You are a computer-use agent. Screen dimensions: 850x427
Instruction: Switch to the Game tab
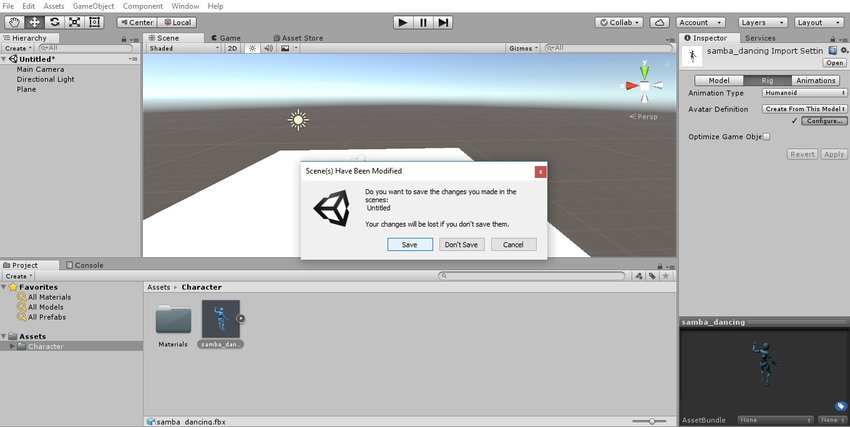(226, 38)
